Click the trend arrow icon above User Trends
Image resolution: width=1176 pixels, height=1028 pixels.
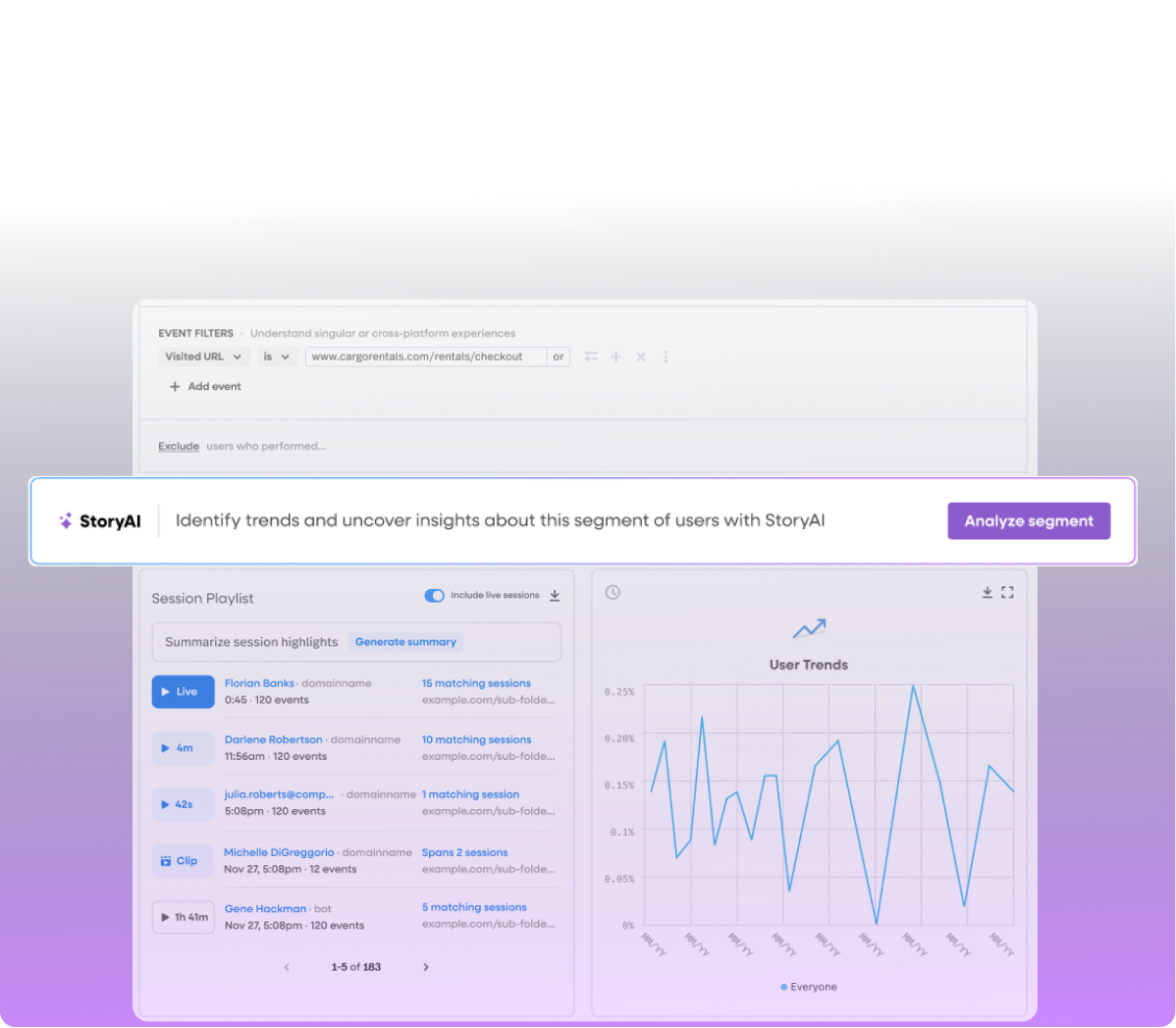pyautogui.click(x=809, y=628)
